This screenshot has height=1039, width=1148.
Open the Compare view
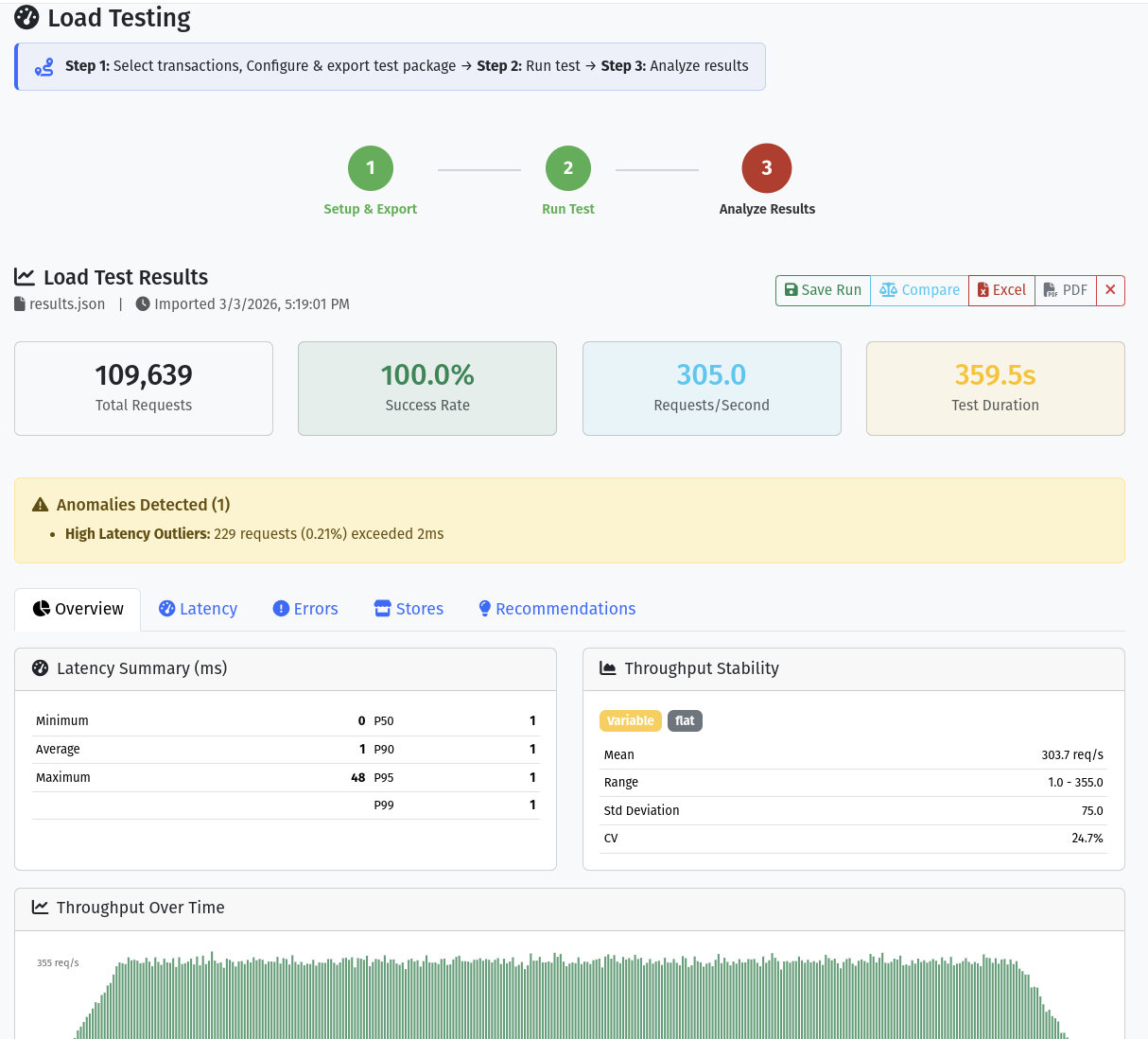[918, 290]
